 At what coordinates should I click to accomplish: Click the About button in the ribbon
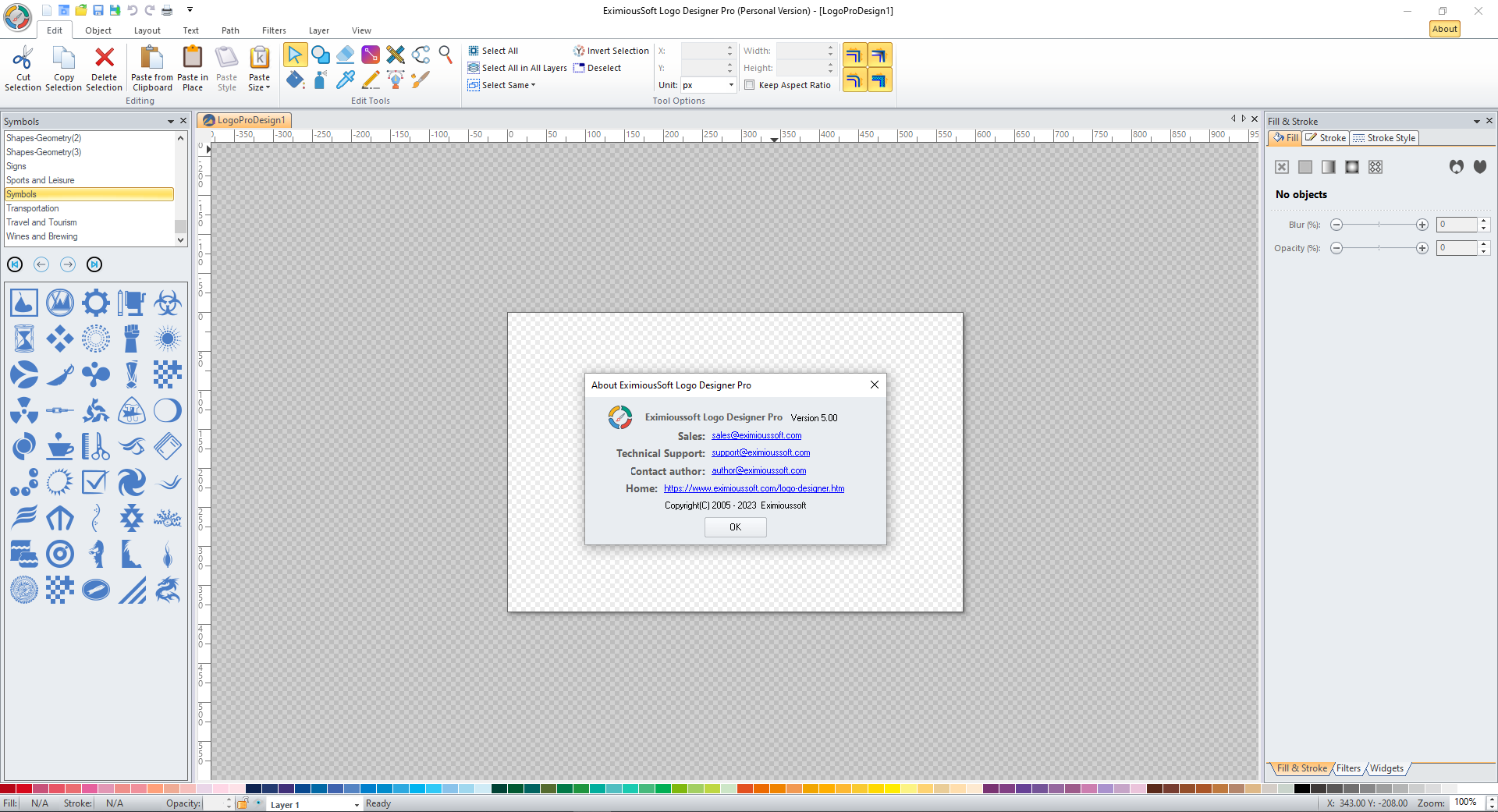tap(1445, 29)
